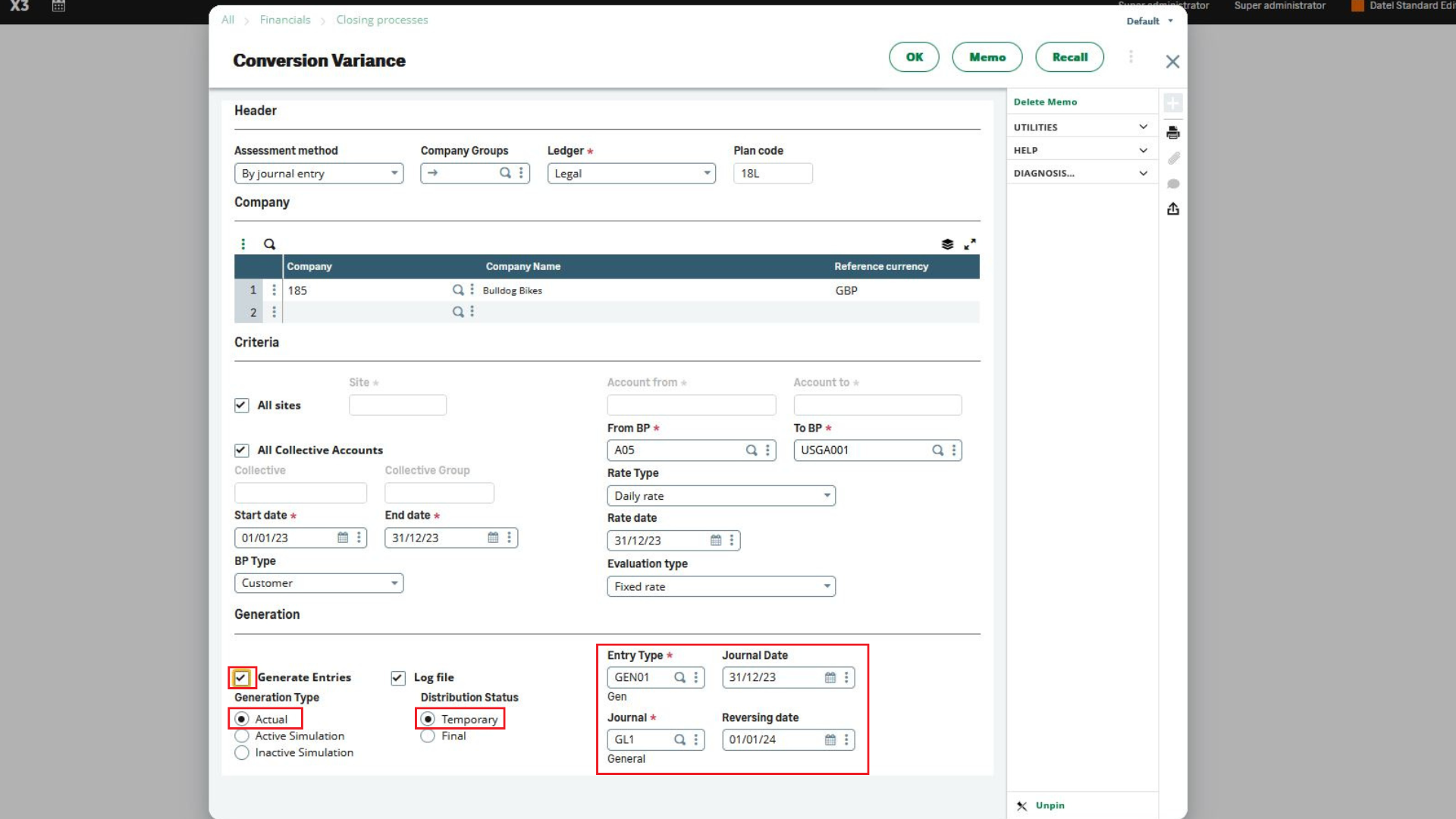
Task: Click the Unpin link
Action: coord(1050,805)
